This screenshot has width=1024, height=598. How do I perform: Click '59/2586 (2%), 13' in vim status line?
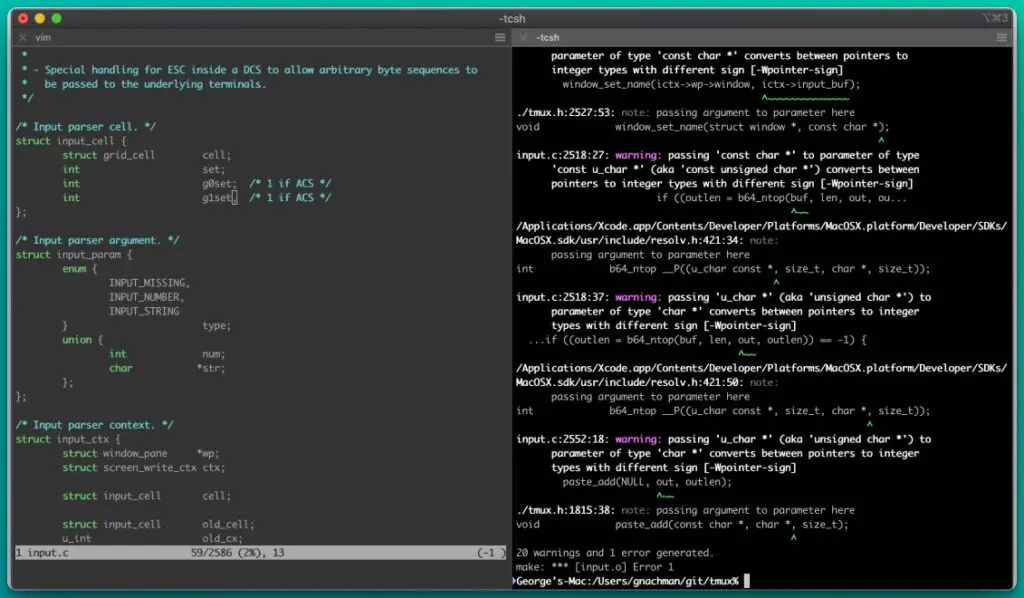point(238,553)
